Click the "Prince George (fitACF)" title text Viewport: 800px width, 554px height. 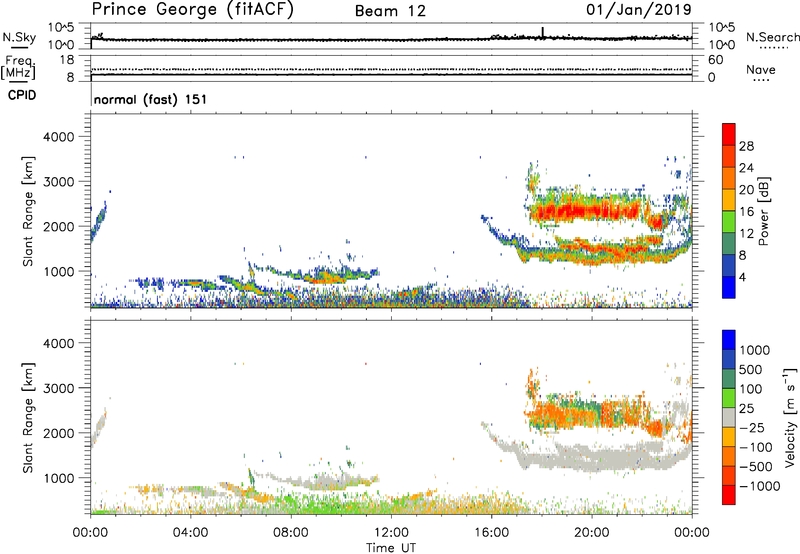[x=192, y=9]
